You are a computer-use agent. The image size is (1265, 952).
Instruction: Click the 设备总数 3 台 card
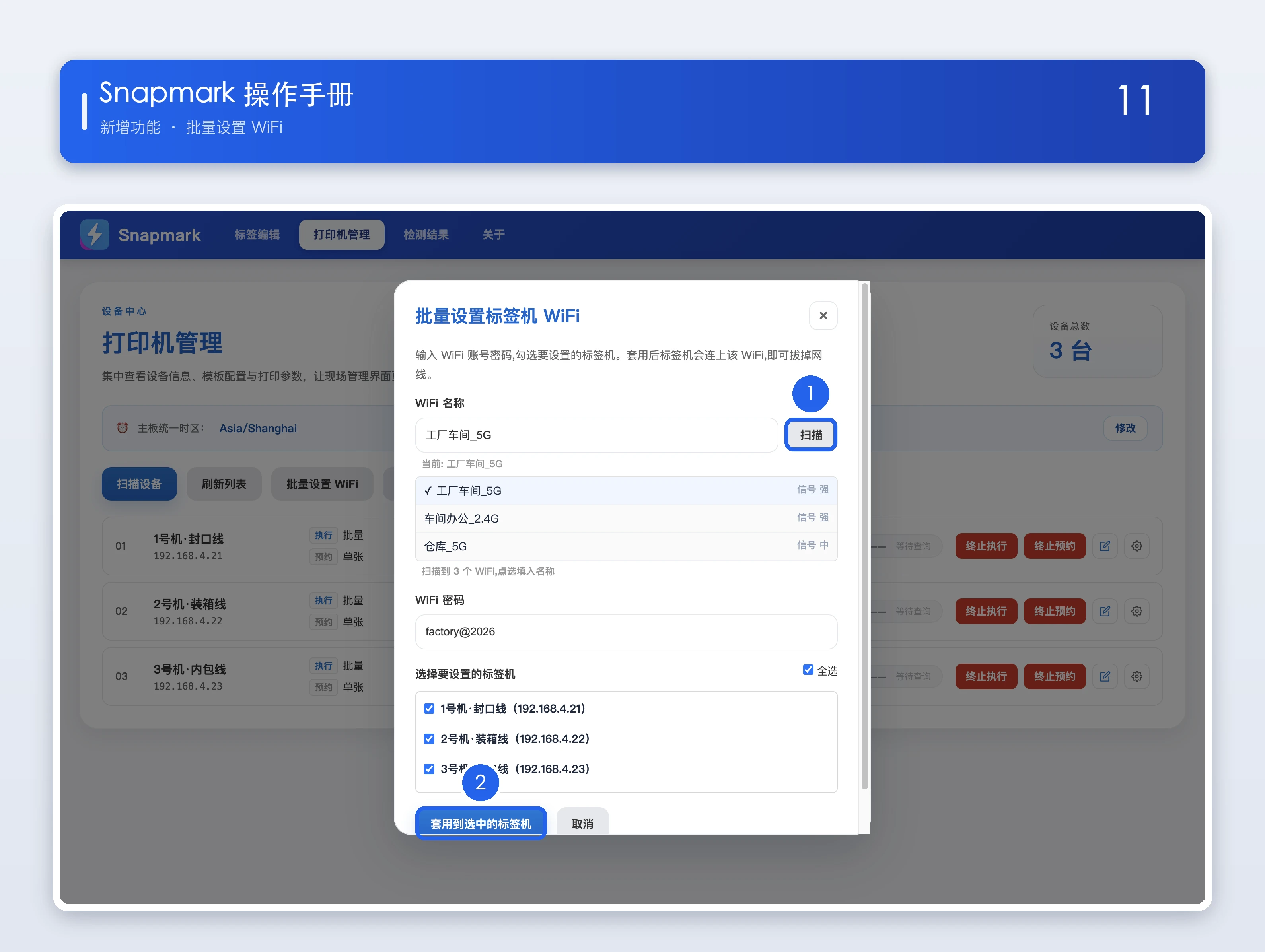pyautogui.click(x=1098, y=341)
